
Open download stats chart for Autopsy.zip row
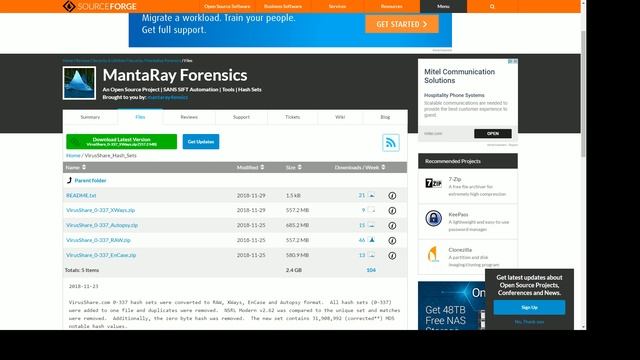coord(371,225)
